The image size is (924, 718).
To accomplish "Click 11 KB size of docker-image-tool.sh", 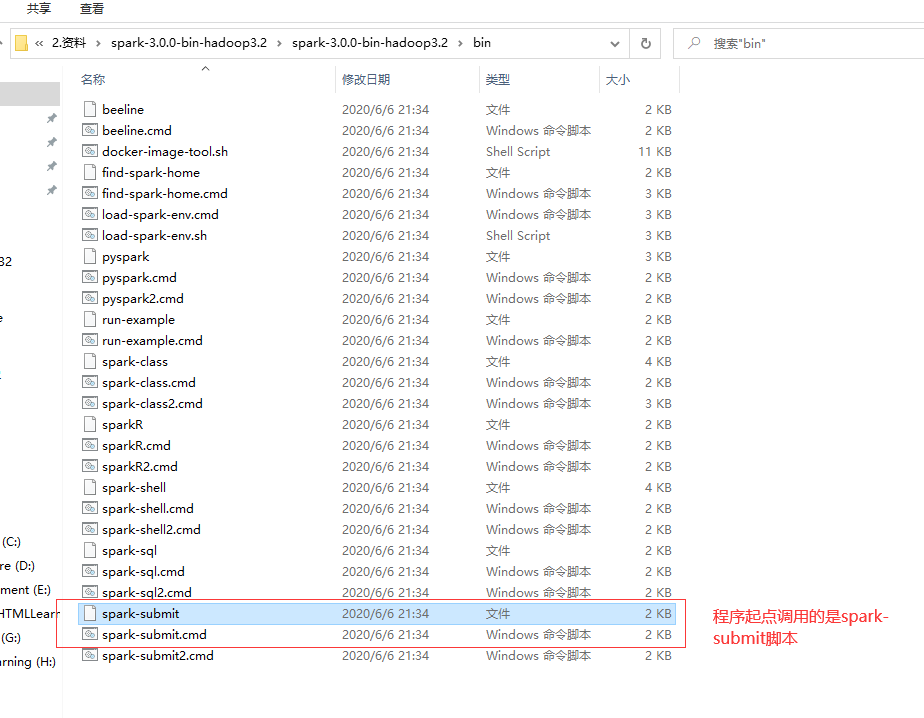I will 655,151.
